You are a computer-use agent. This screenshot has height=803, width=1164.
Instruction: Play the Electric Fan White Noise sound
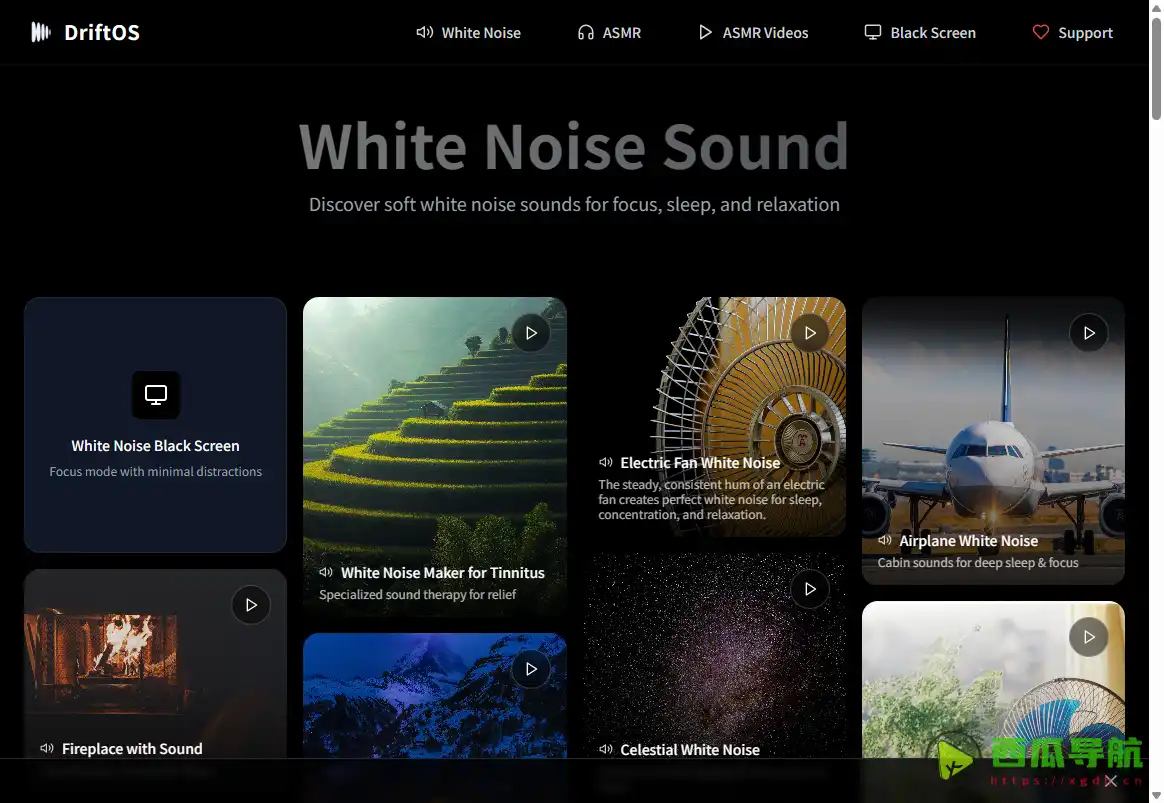coord(810,333)
